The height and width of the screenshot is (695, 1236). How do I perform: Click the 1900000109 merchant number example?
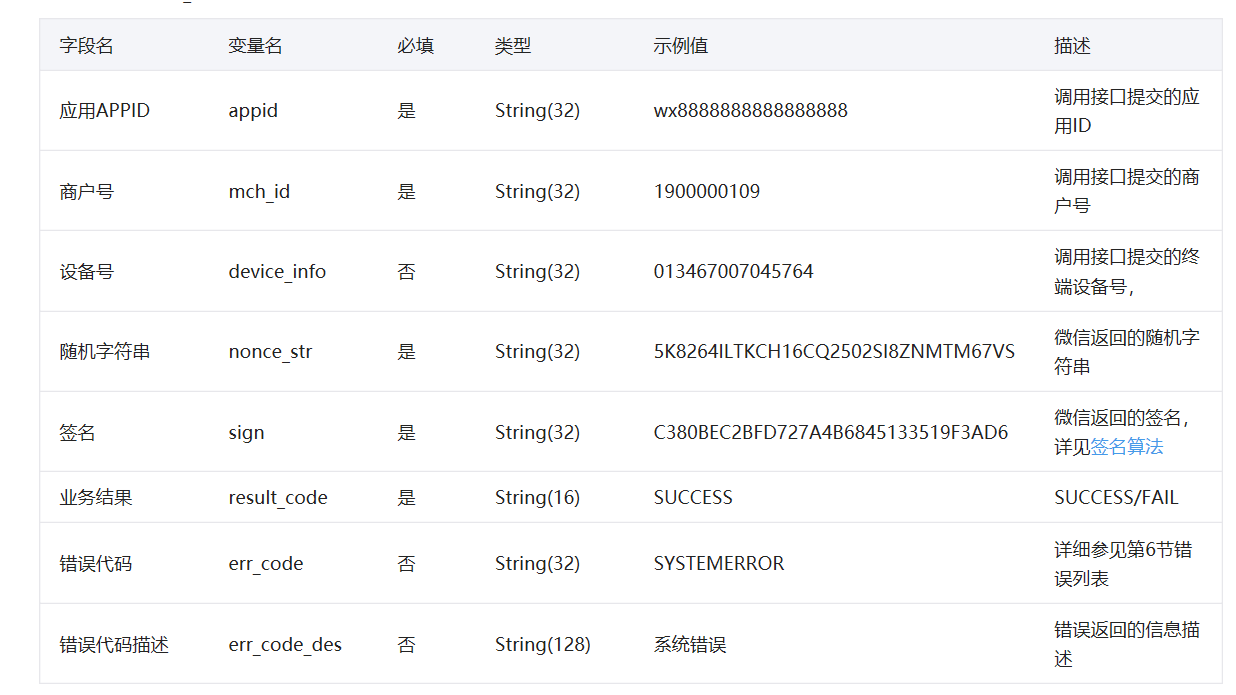pyautogui.click(x=706, y=191)
